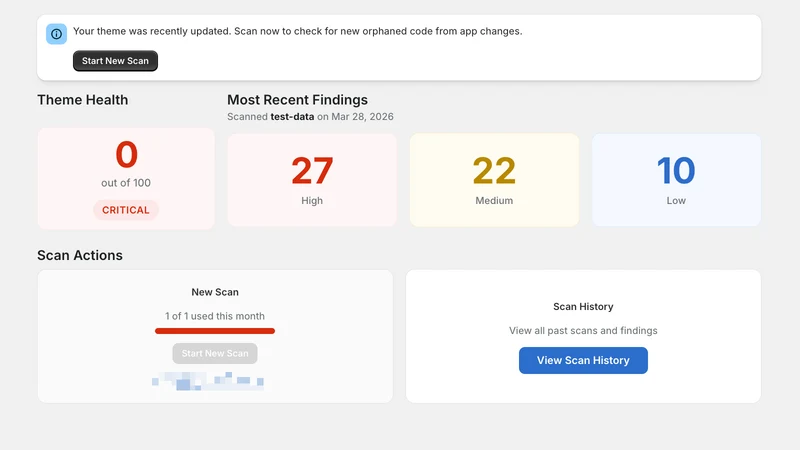Click the Theme Health section heading
Viewport: 800px width, 450px height.
click(x=83, y=99)
